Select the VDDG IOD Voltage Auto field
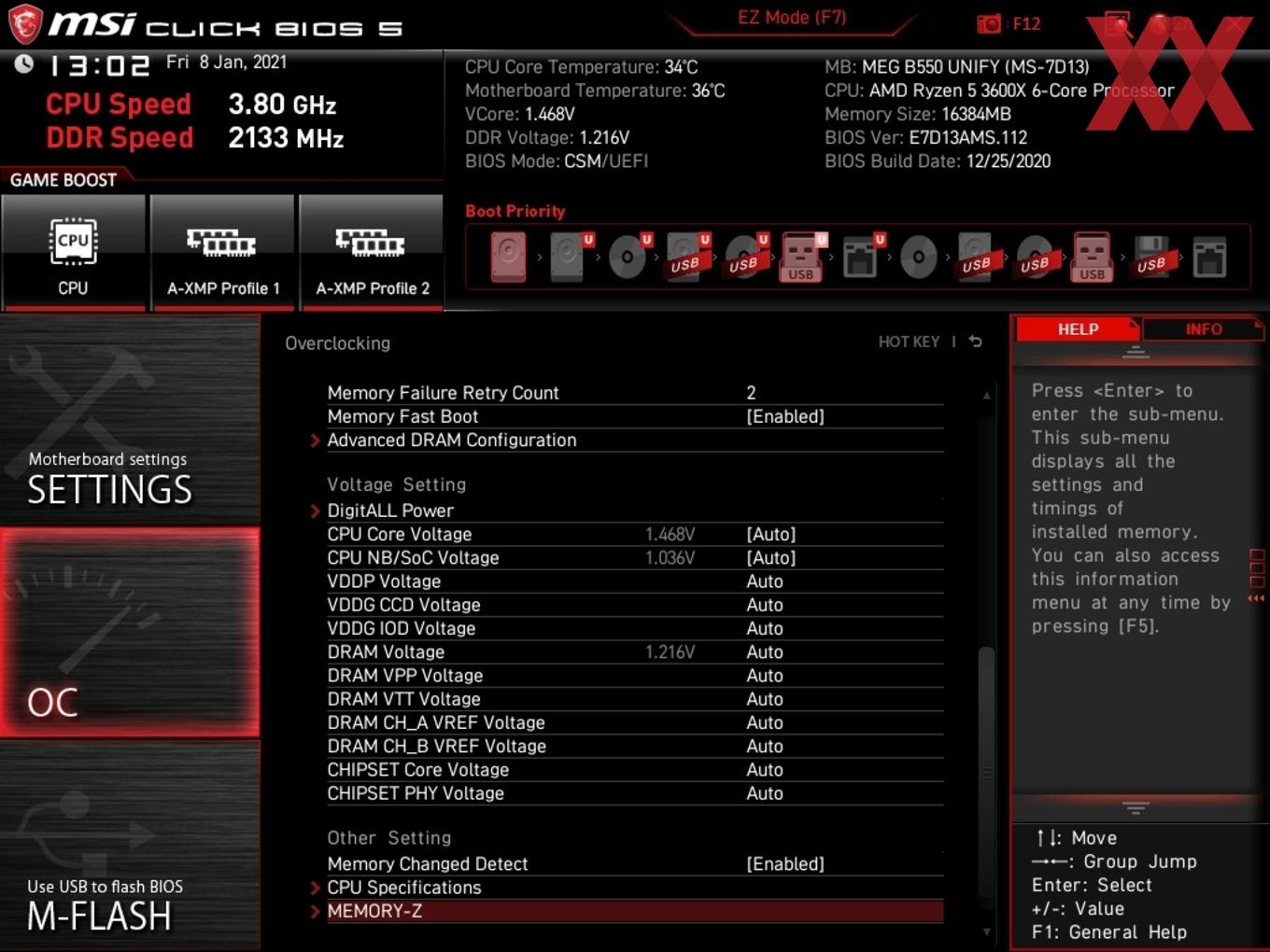This screenshot has width=1270, height=952. coord(764,628)
